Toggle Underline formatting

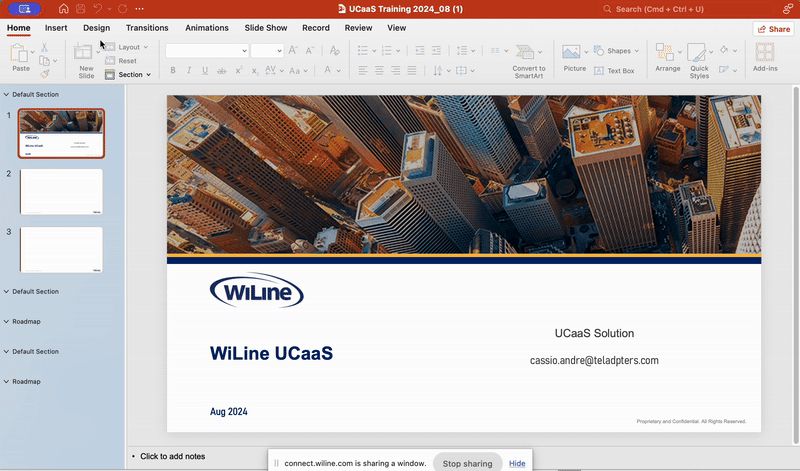click(205, 70)
